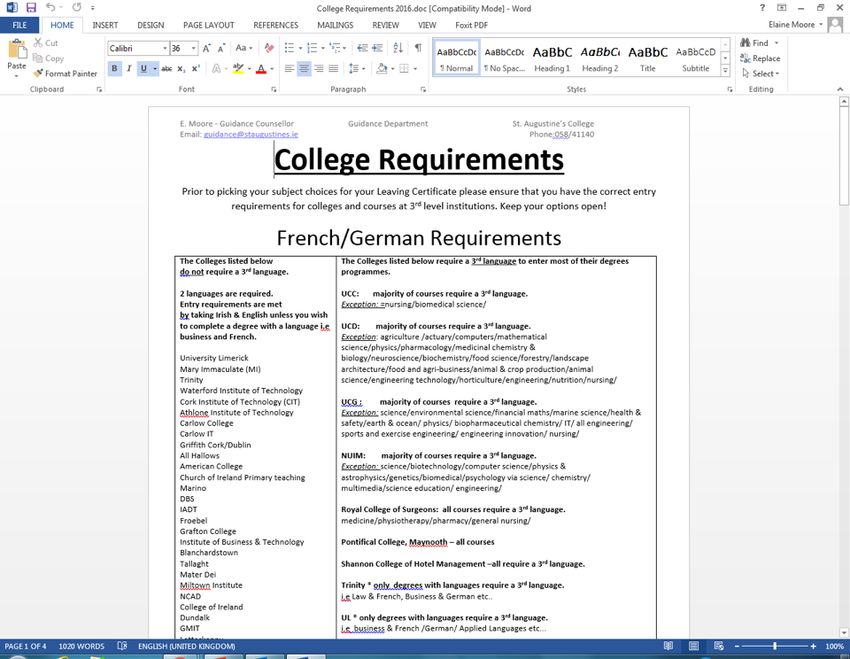This screenshot has width=850, height=659.
Task: Apply the No Spacing style
Action: (504, 57)
